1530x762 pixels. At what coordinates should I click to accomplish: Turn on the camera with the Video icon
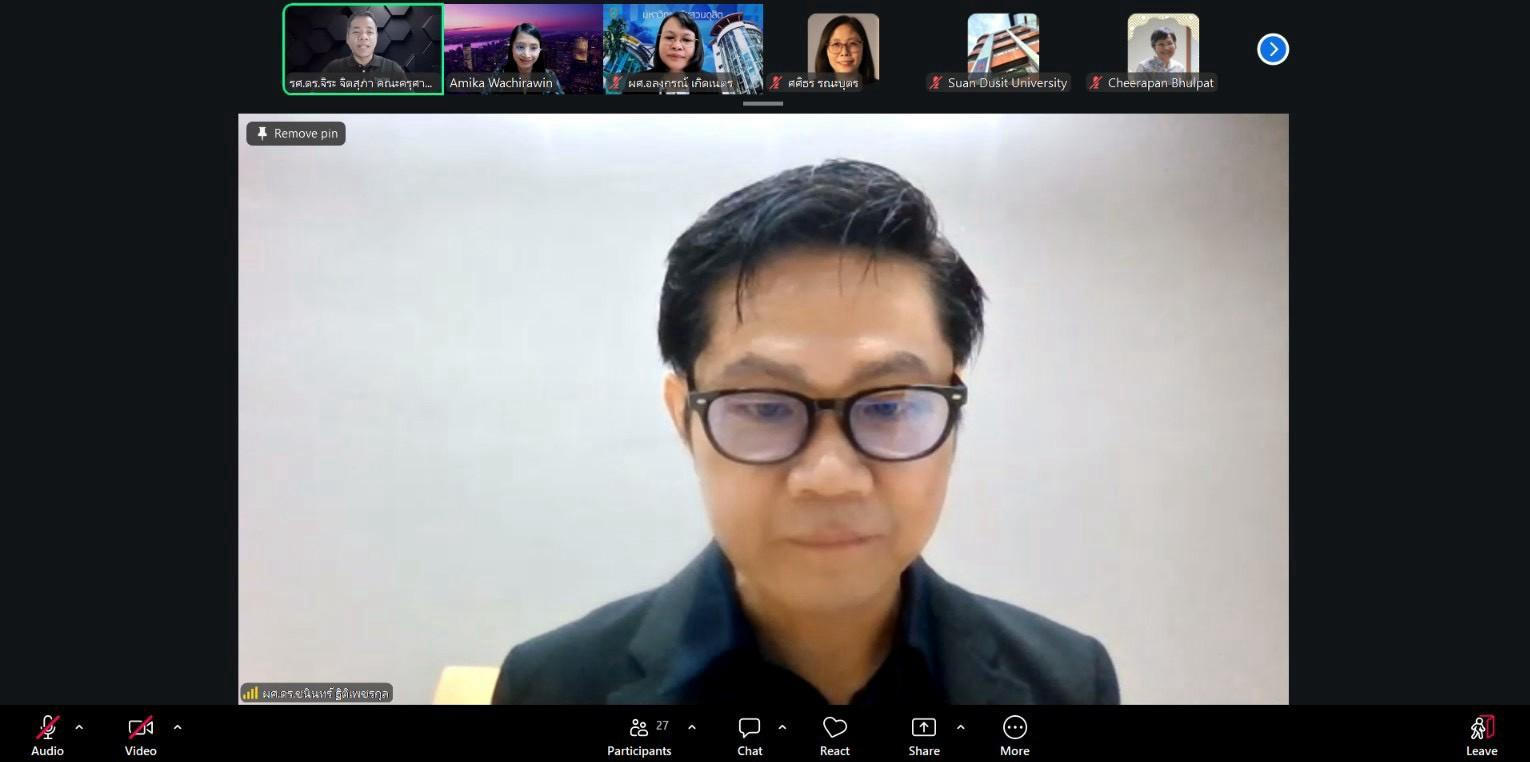[x=140, y=727]
